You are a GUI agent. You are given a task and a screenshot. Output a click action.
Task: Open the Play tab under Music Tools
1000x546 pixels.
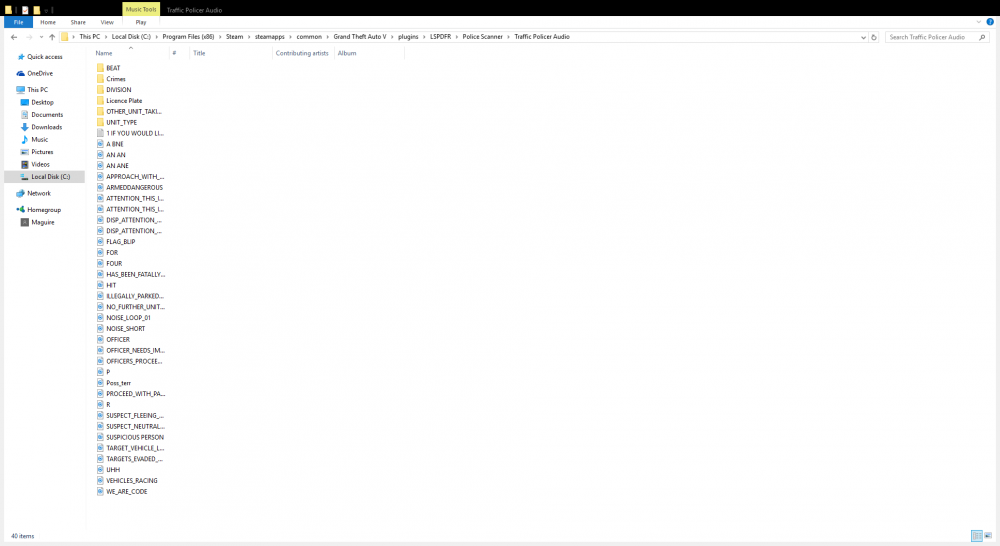tap(141, 22)
